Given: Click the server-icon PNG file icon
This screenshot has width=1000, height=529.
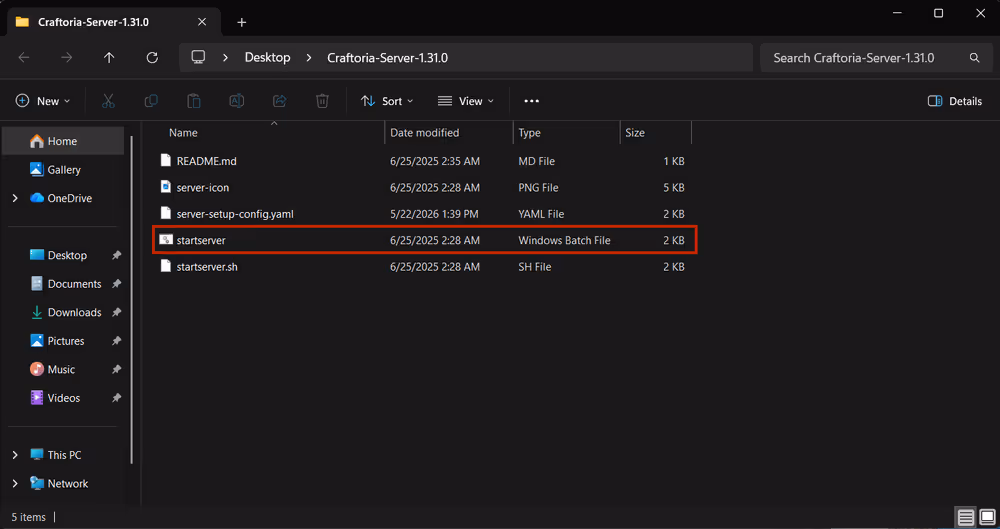Looking at the screenshot, I should [x=166, y=188].
